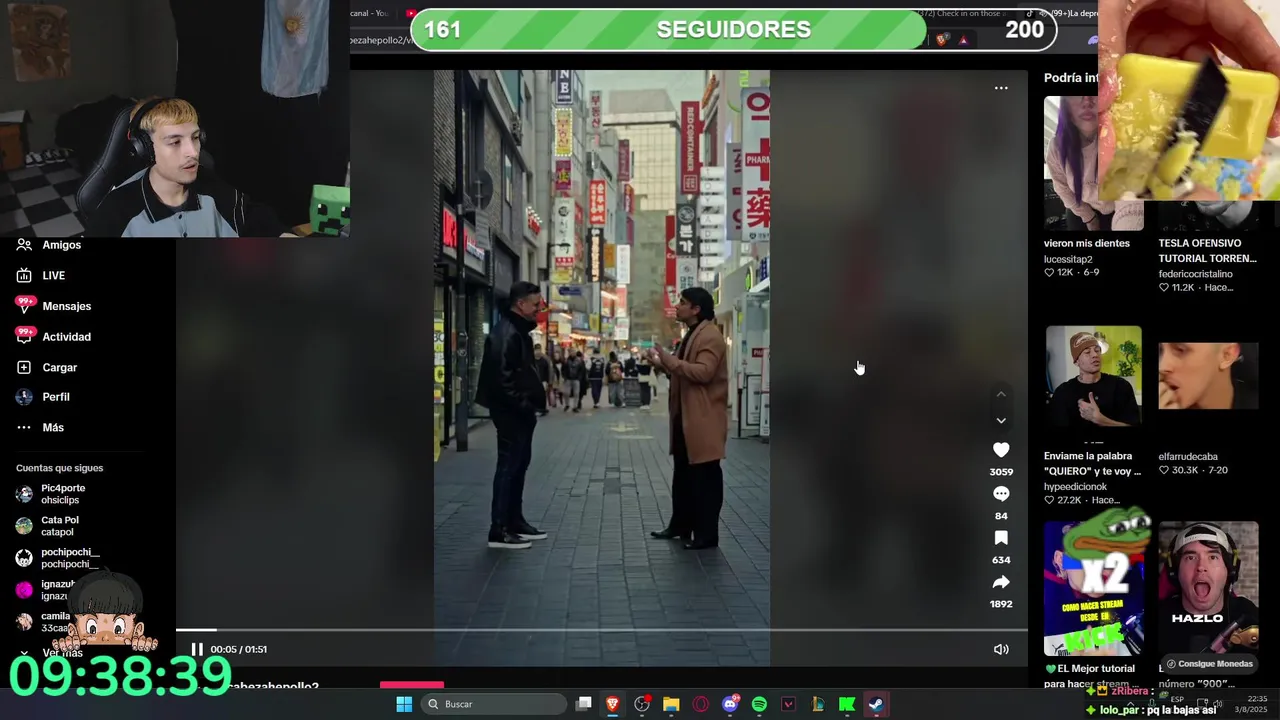Open the Perfil page

[x=55, y=397]
